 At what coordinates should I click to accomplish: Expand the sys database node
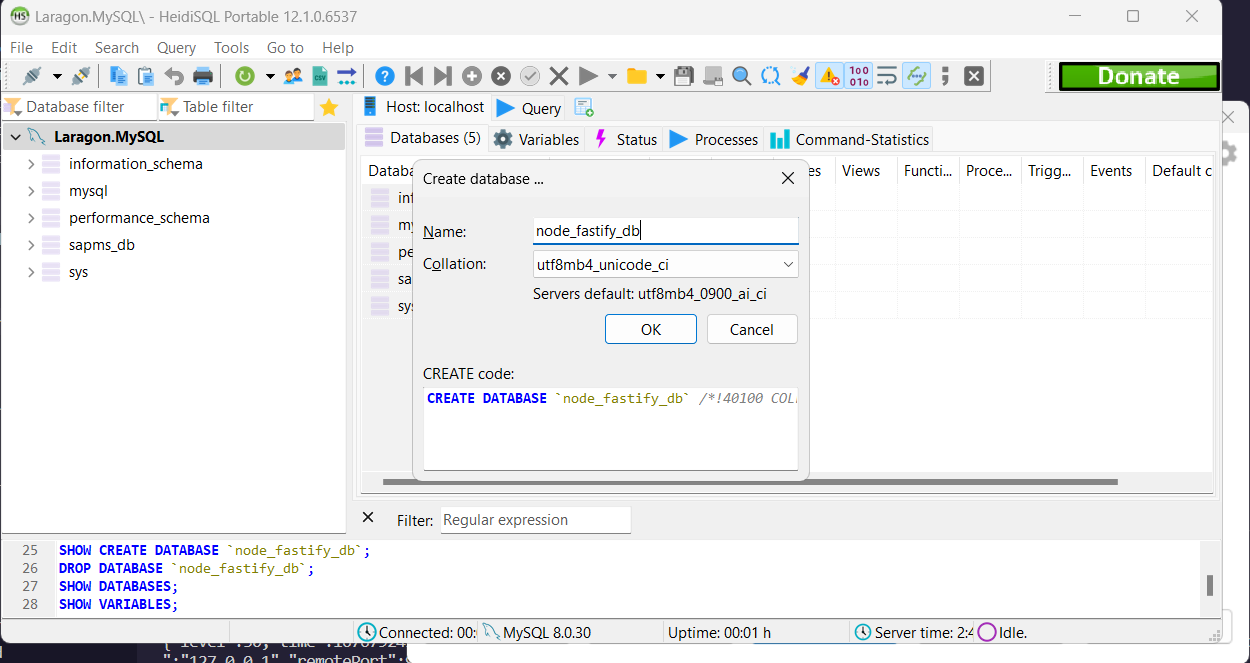[x=31, y=272]
